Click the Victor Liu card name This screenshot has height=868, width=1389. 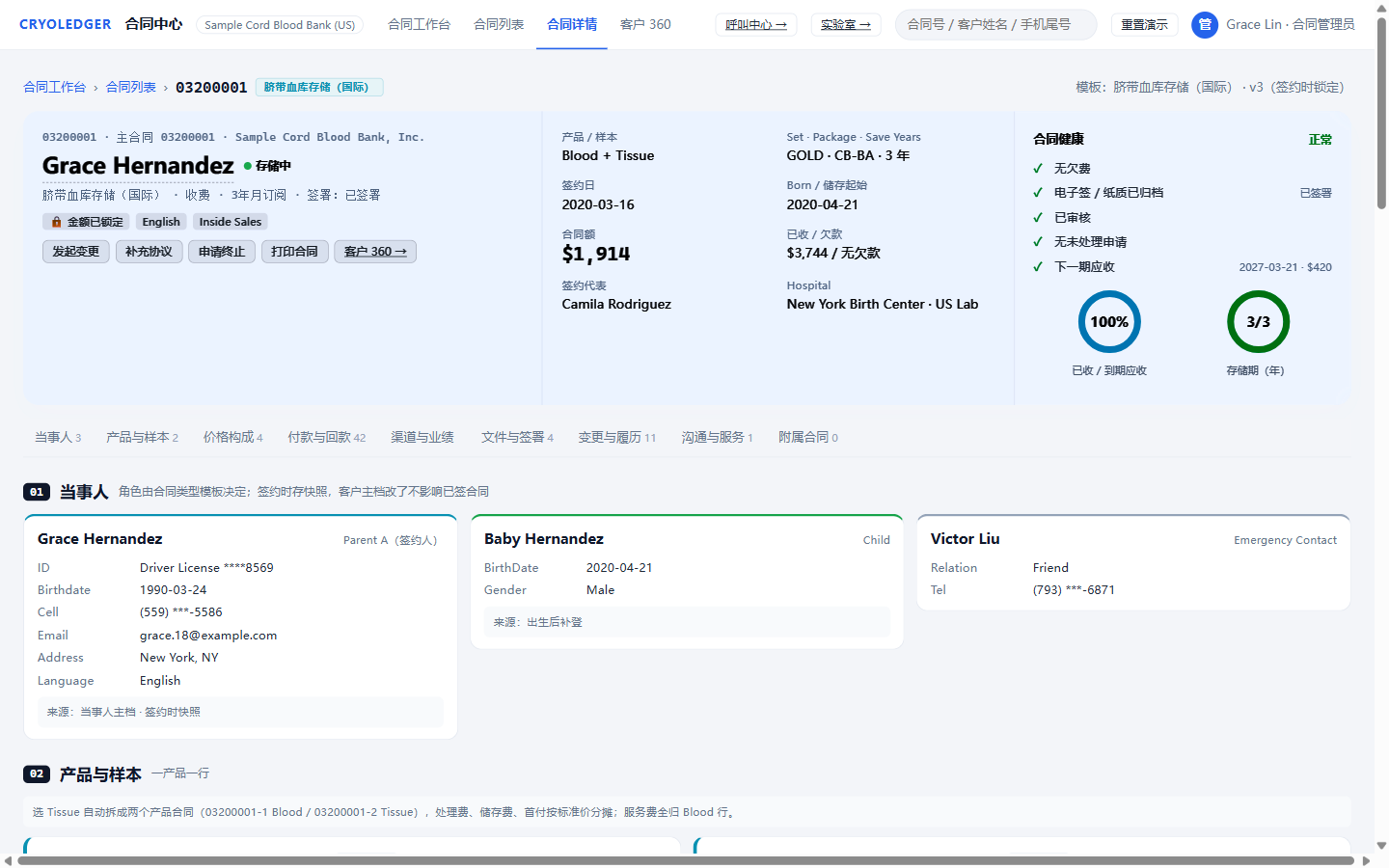965,538
